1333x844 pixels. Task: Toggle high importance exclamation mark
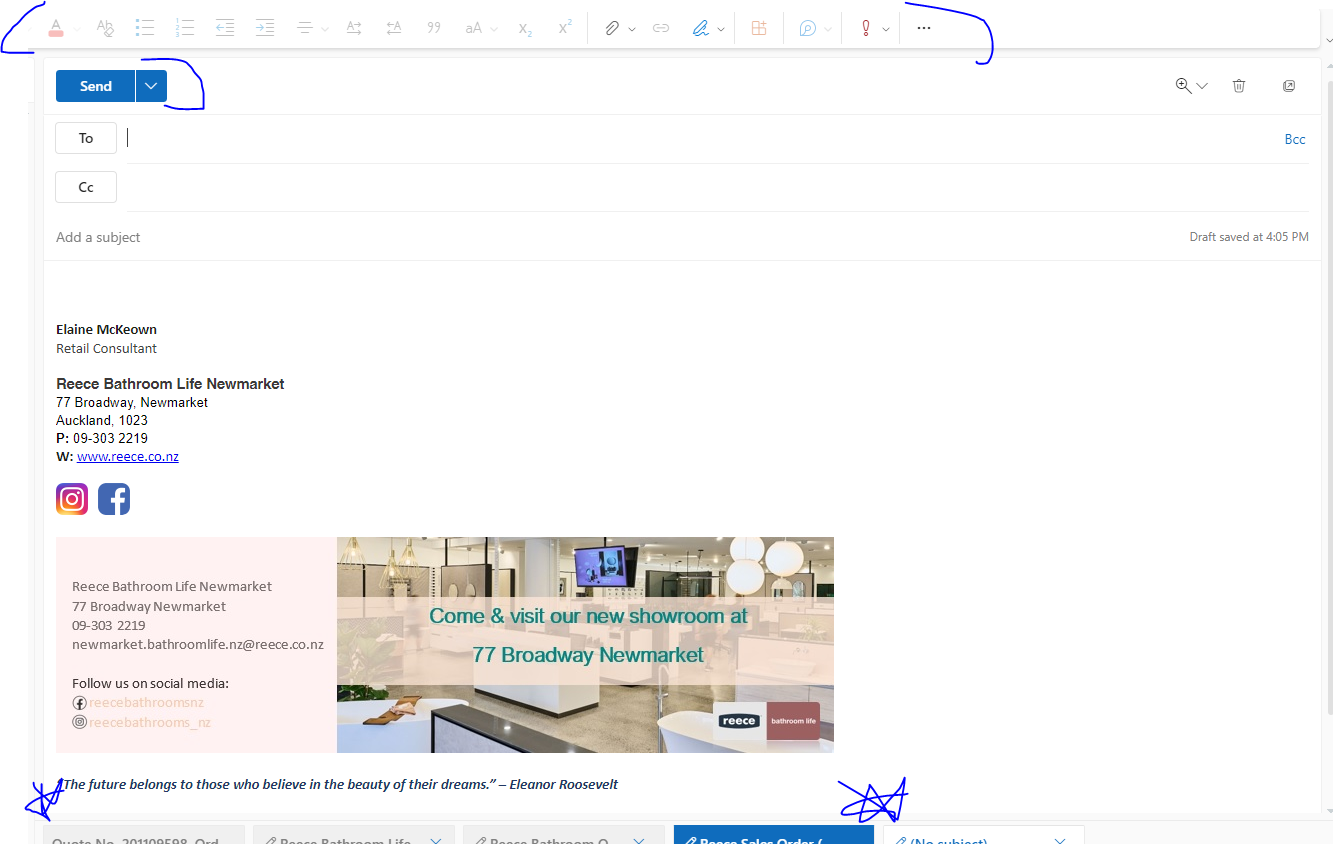866,28
